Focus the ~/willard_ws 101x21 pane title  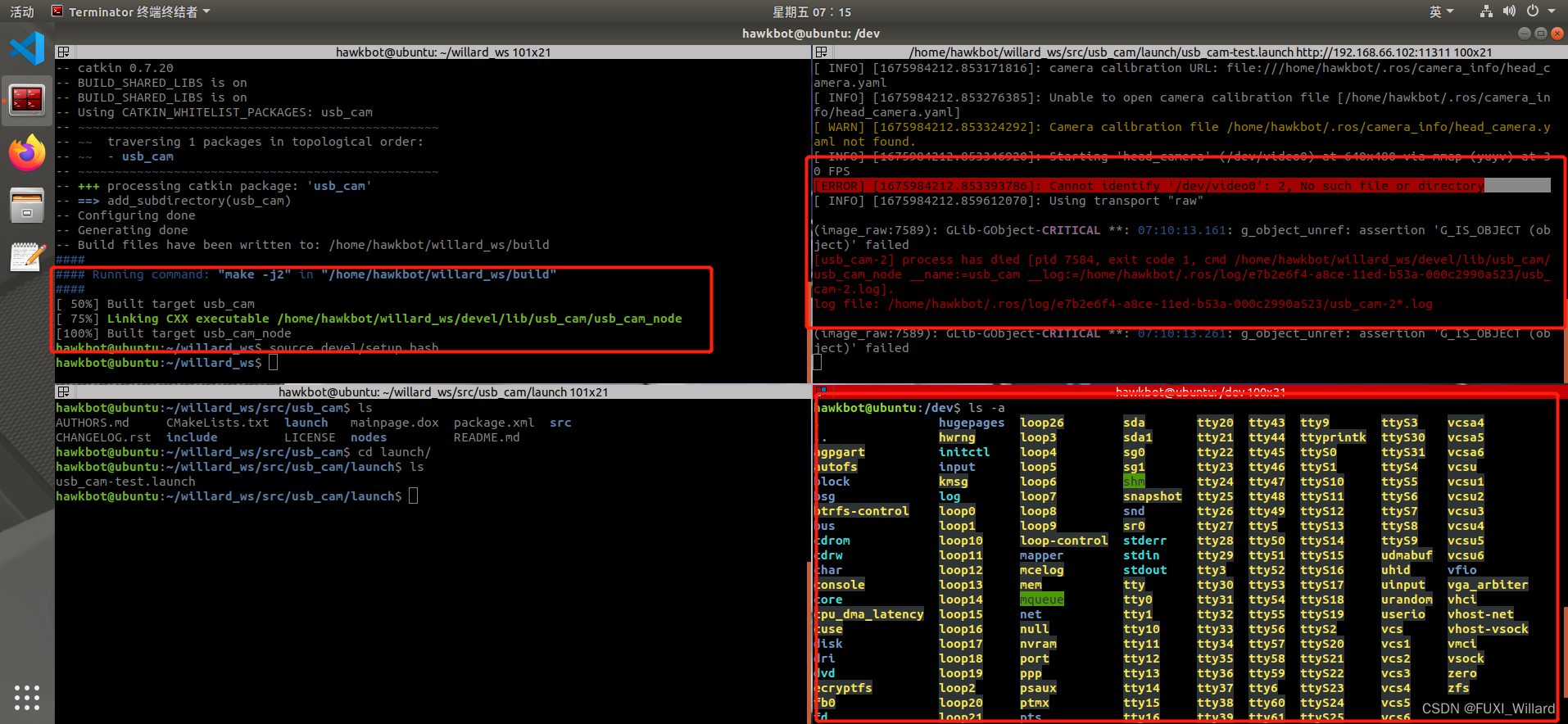[x=443, y=52]
